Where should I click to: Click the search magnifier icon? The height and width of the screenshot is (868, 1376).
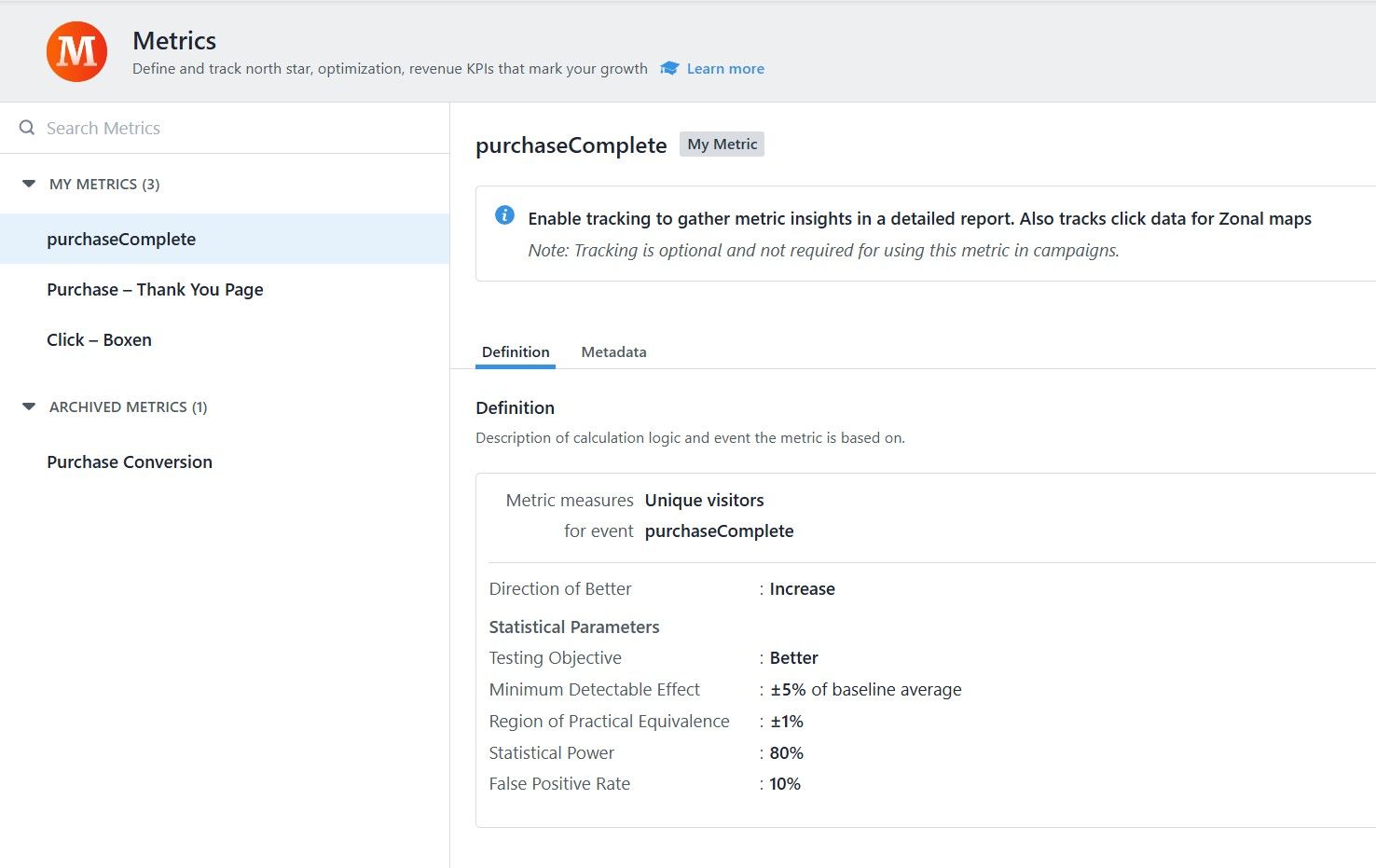[x=27, y=128]
